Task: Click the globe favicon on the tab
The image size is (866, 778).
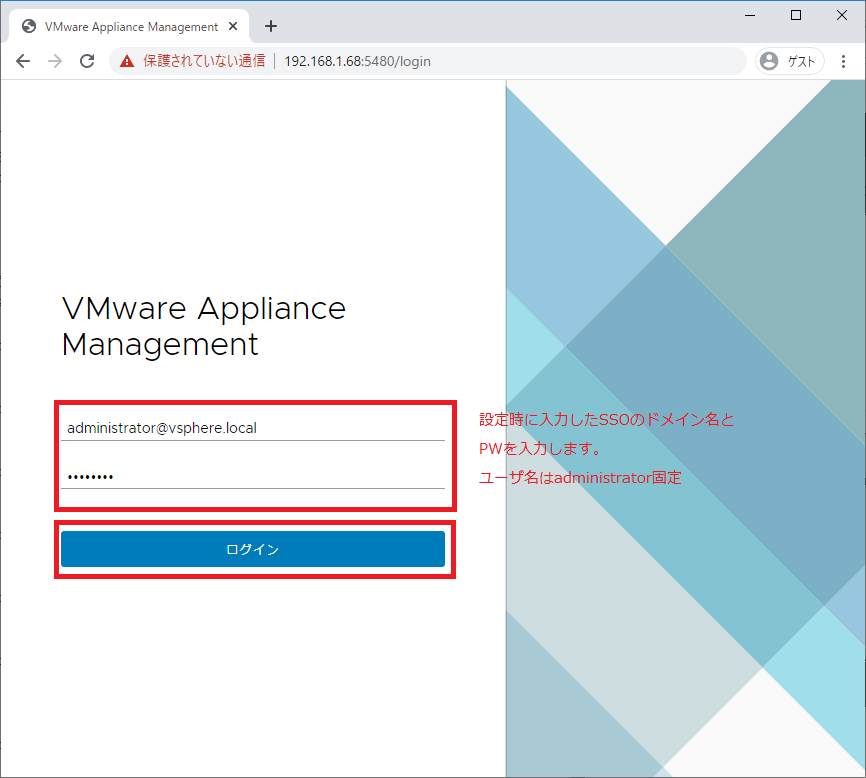Action: tap(29, 27)
